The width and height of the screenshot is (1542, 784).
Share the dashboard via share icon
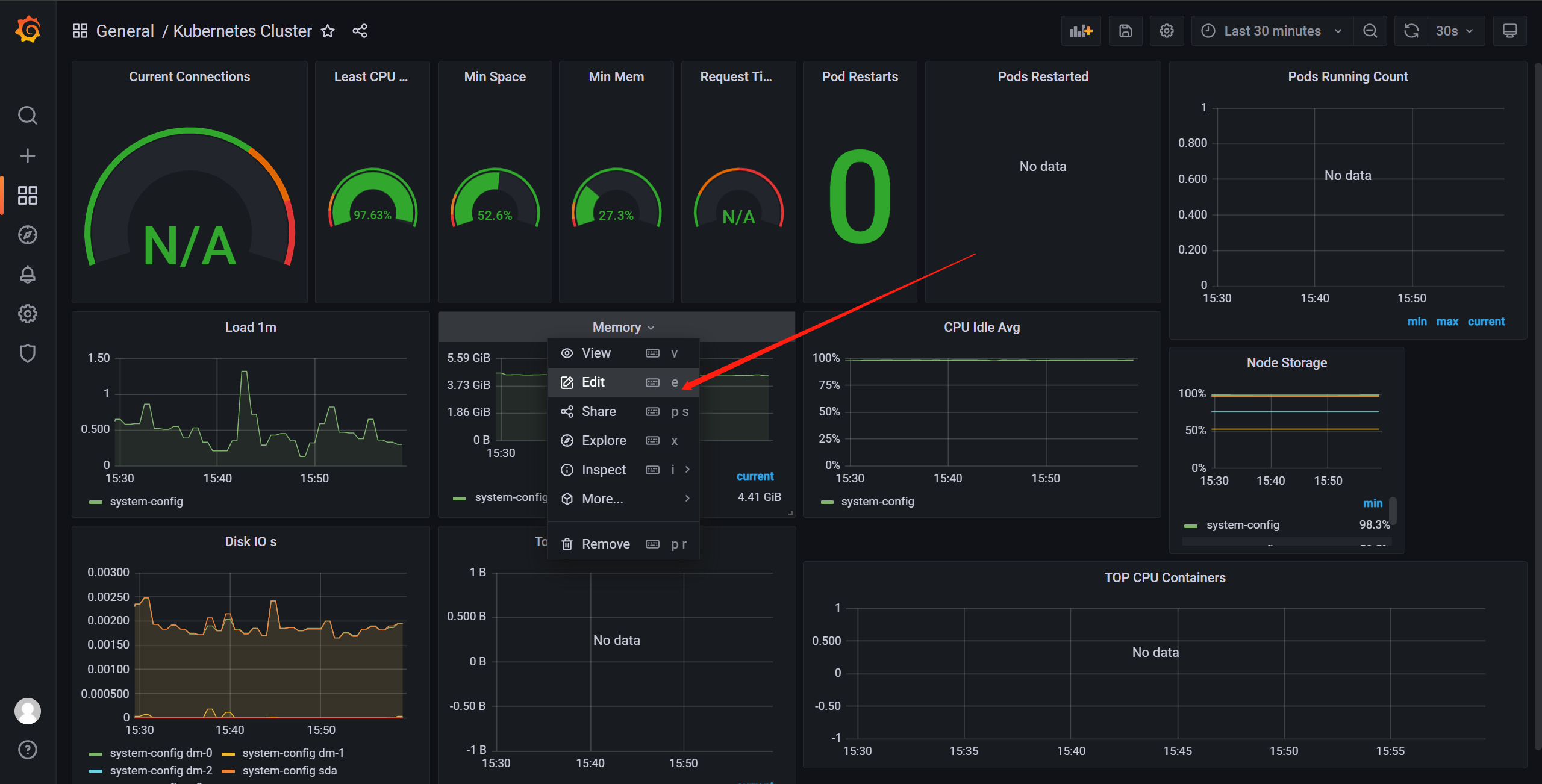tap(360, 31)
